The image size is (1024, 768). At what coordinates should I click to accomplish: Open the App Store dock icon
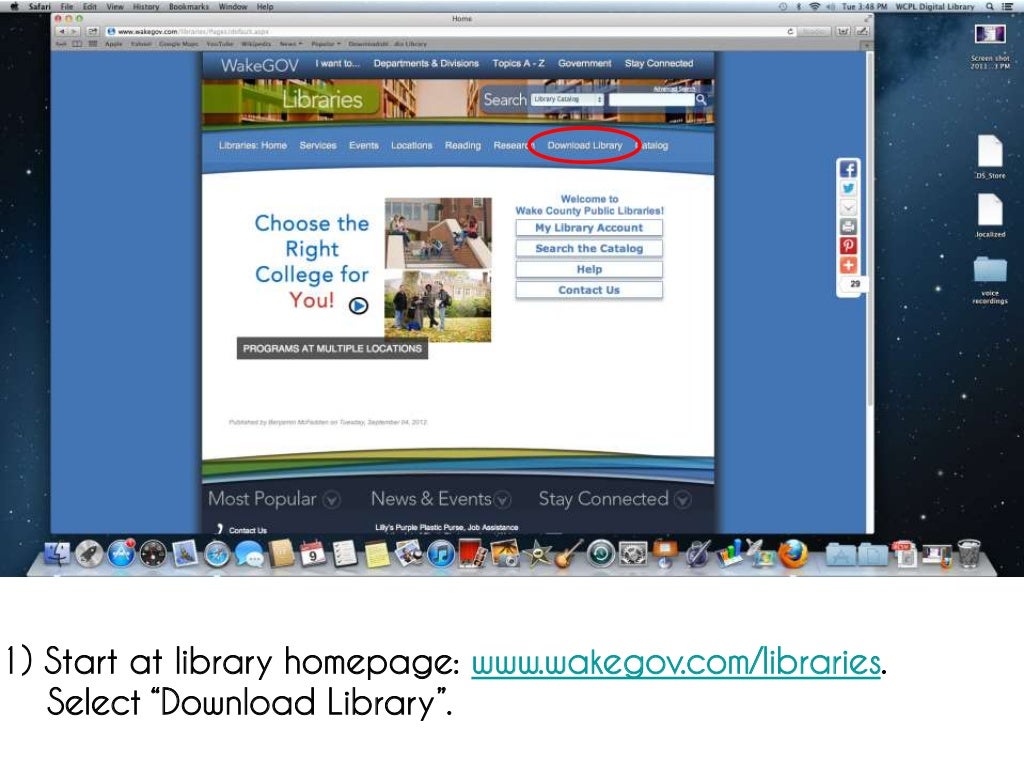point(121,554)
